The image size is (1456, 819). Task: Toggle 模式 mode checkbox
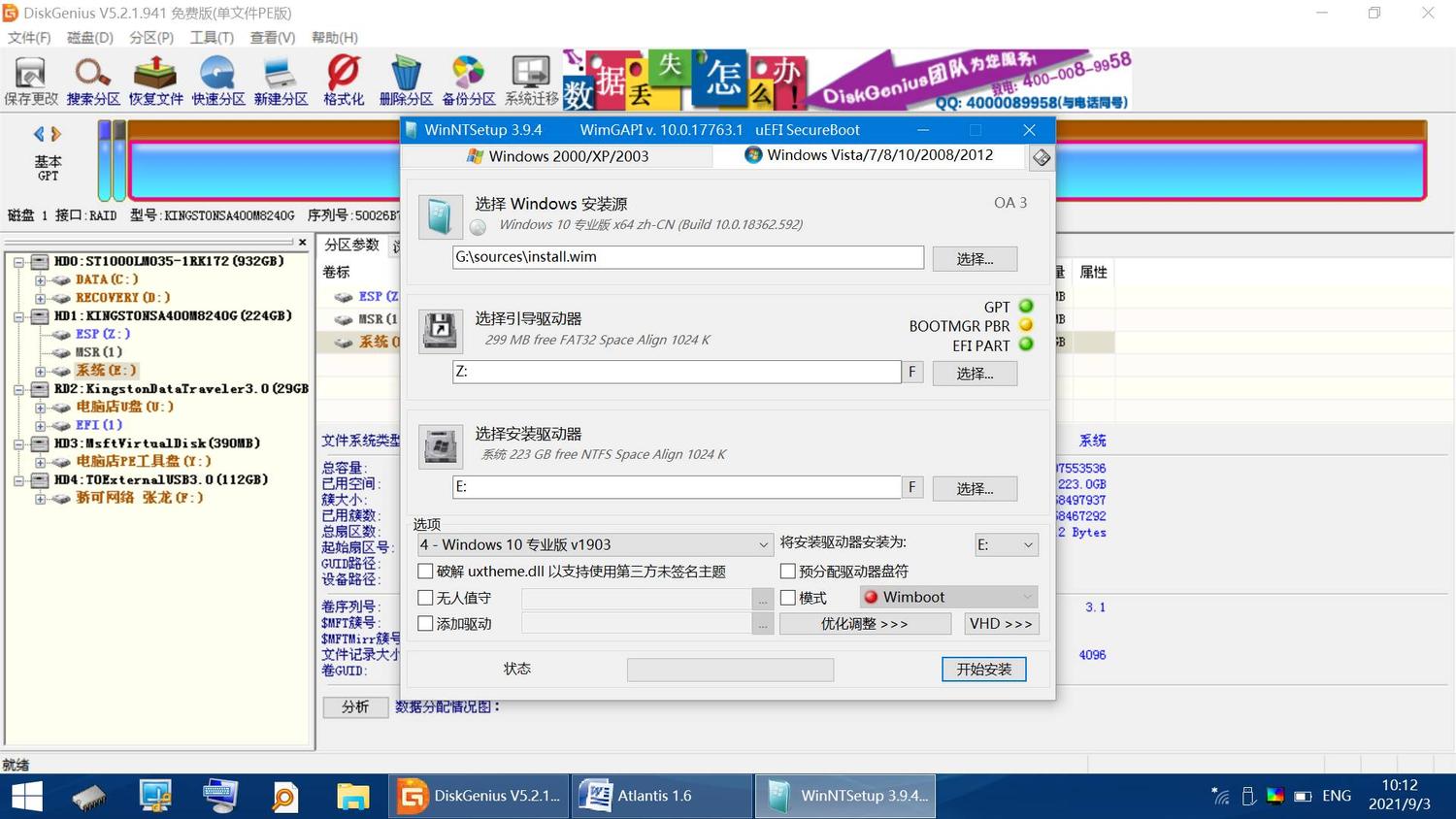pyautogui.click(x=788, y=597)
